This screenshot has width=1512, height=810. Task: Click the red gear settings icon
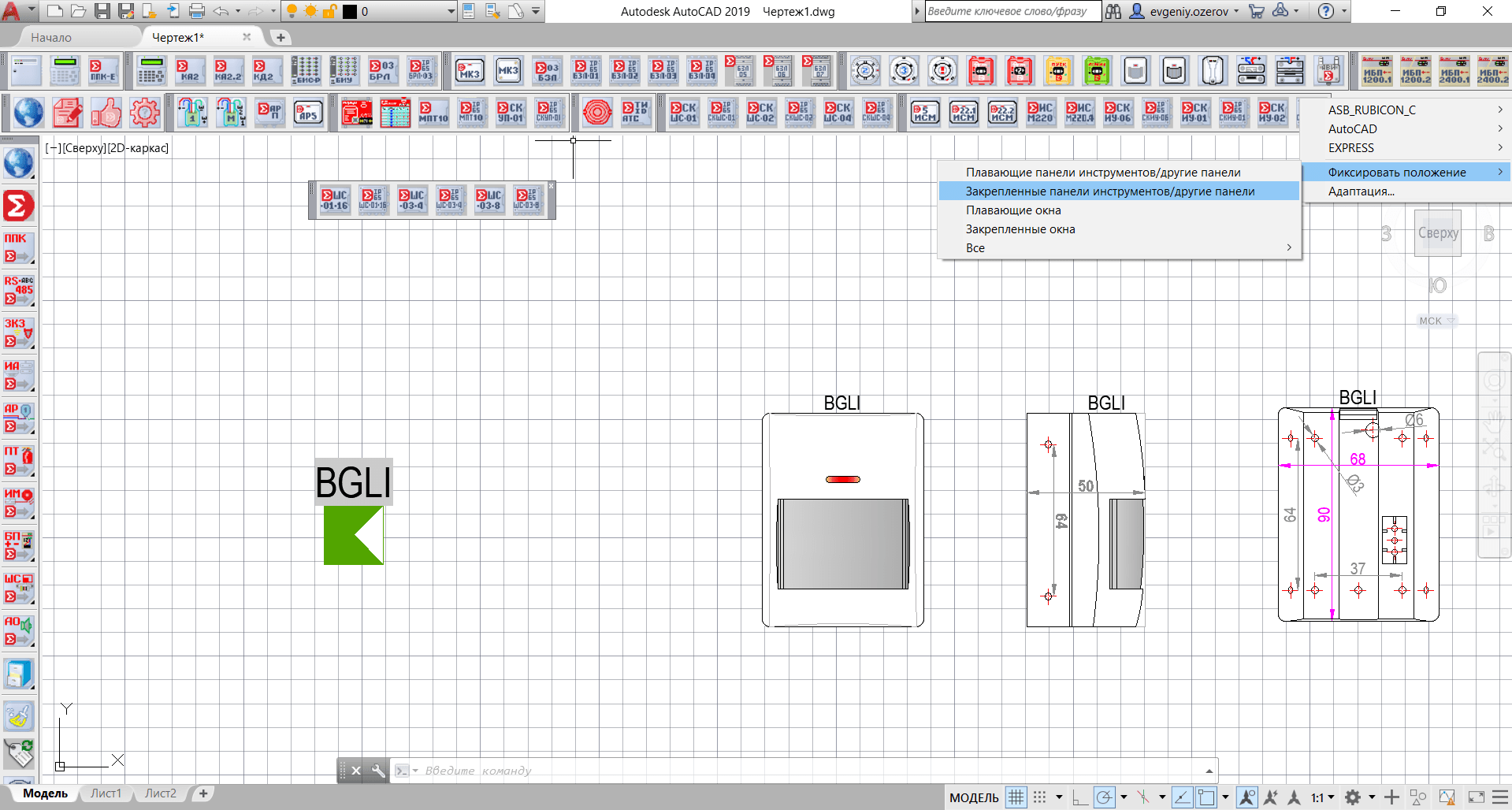145,113
